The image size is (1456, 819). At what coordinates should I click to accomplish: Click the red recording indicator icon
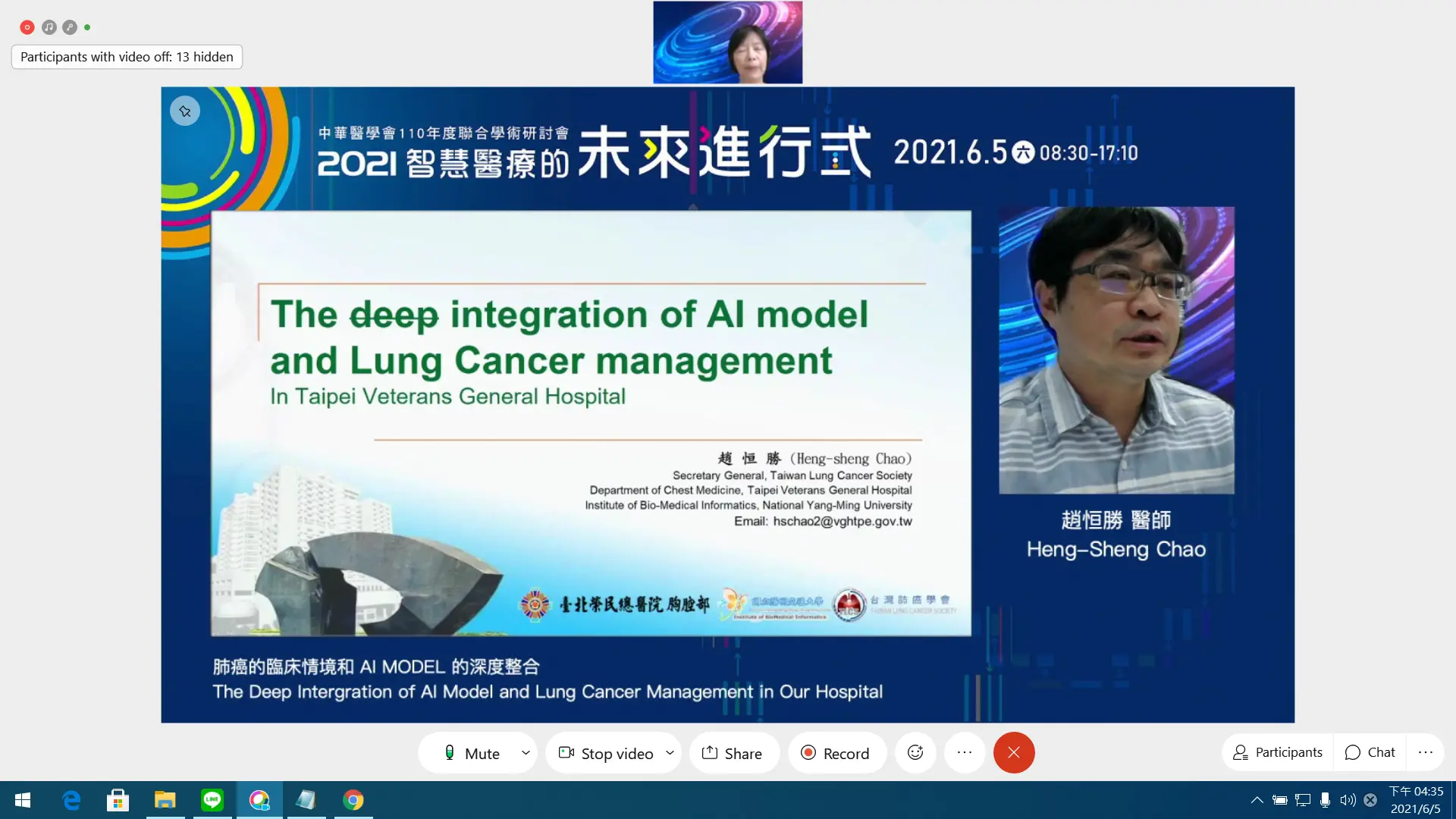(x=27, y=27)
